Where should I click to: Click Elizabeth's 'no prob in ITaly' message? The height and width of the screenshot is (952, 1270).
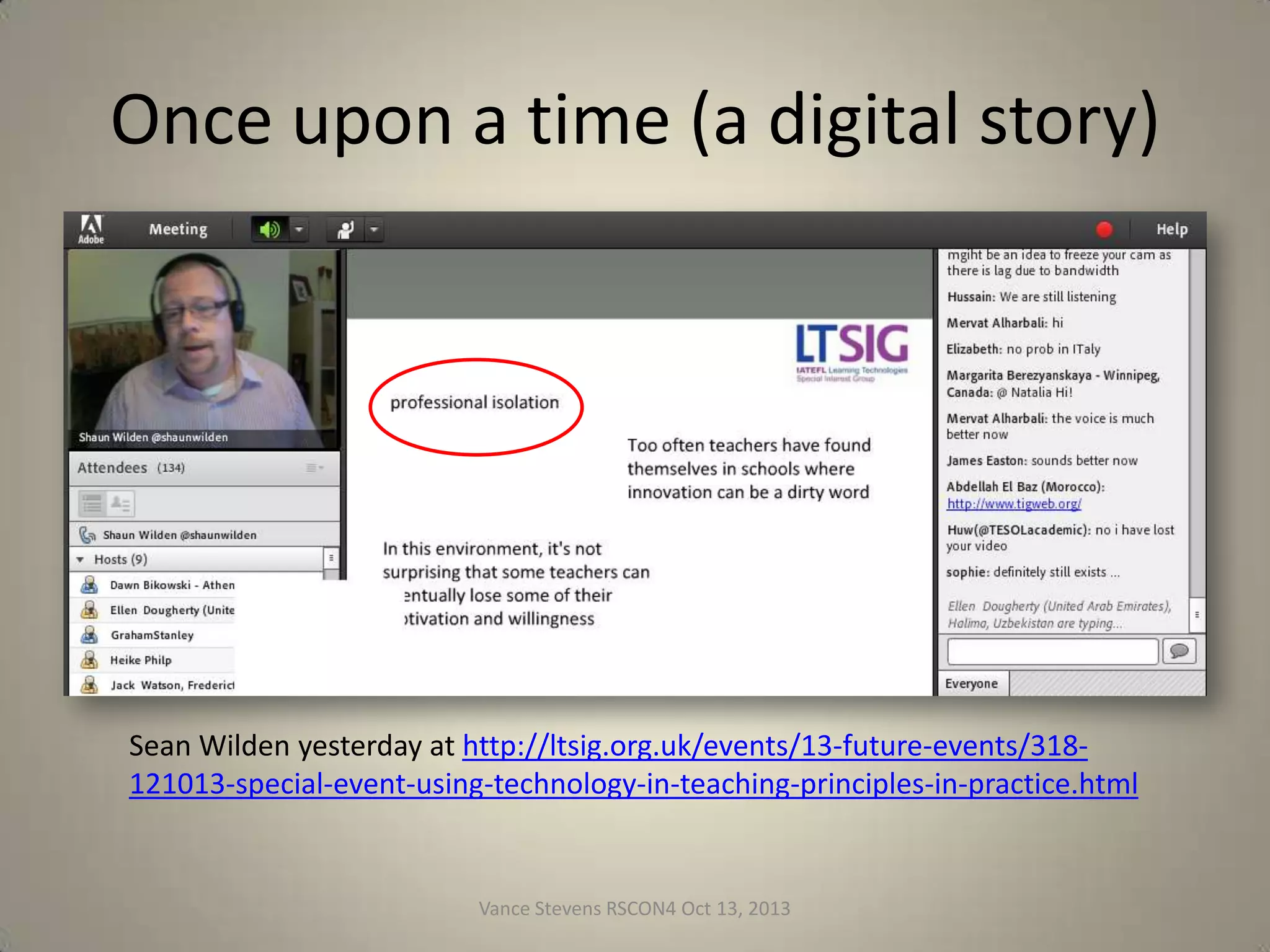(1023, 349)
